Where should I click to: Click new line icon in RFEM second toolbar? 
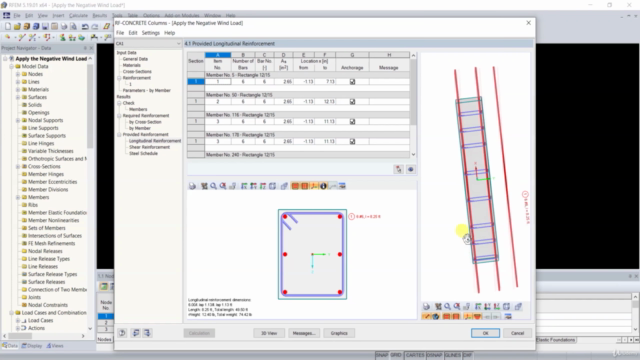click(22, 38)
